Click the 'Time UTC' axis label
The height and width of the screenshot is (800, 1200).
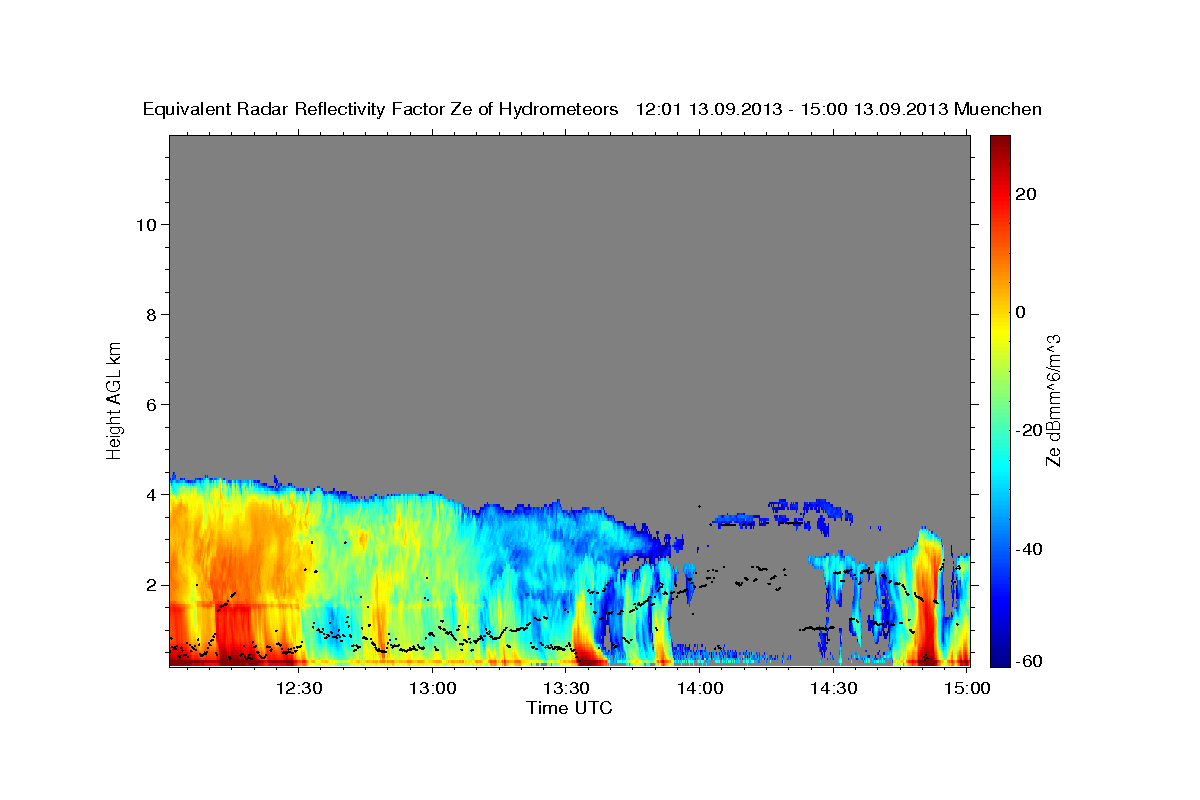(x=569, y=708)
